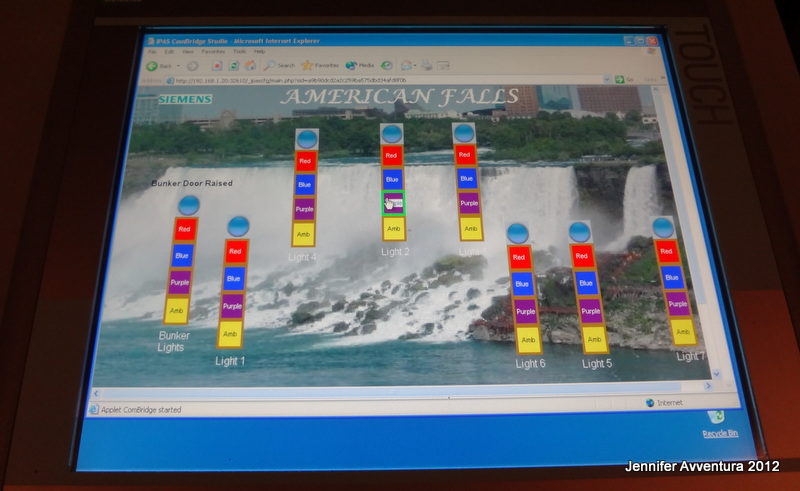
Task: Select Red color for Light 2
Action: 392,156
